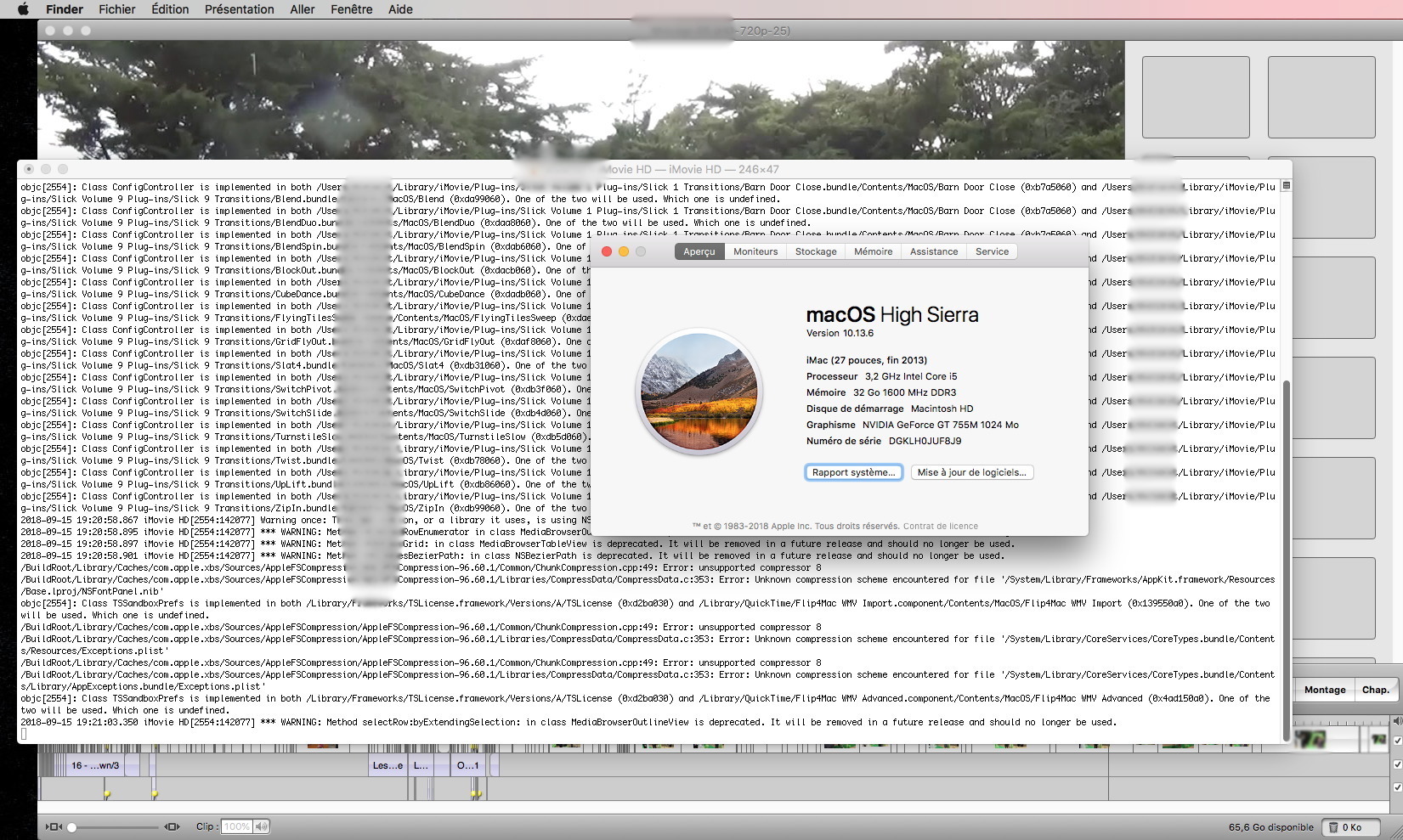Close the About This Mac window

(x=607, y=251)
